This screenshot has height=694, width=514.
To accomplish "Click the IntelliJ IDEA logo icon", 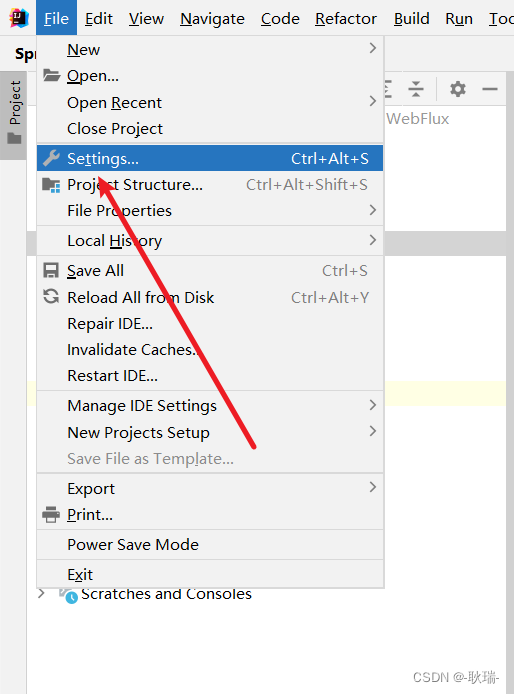I will tap(19, 18).
